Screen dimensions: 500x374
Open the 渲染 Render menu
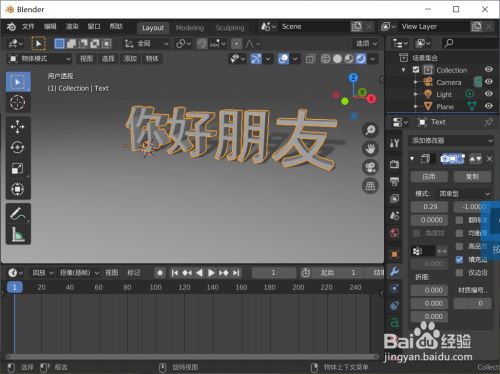pyautogui.click(x=72, y=27)
